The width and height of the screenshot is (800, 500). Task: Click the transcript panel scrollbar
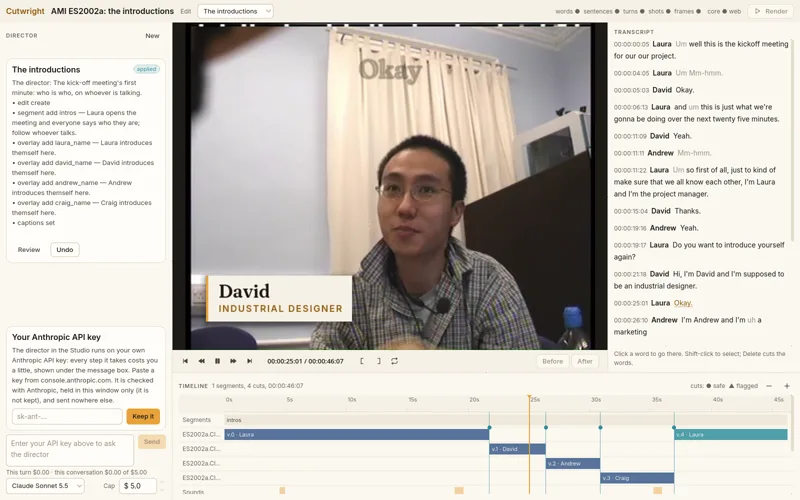(x=792, y=138)
